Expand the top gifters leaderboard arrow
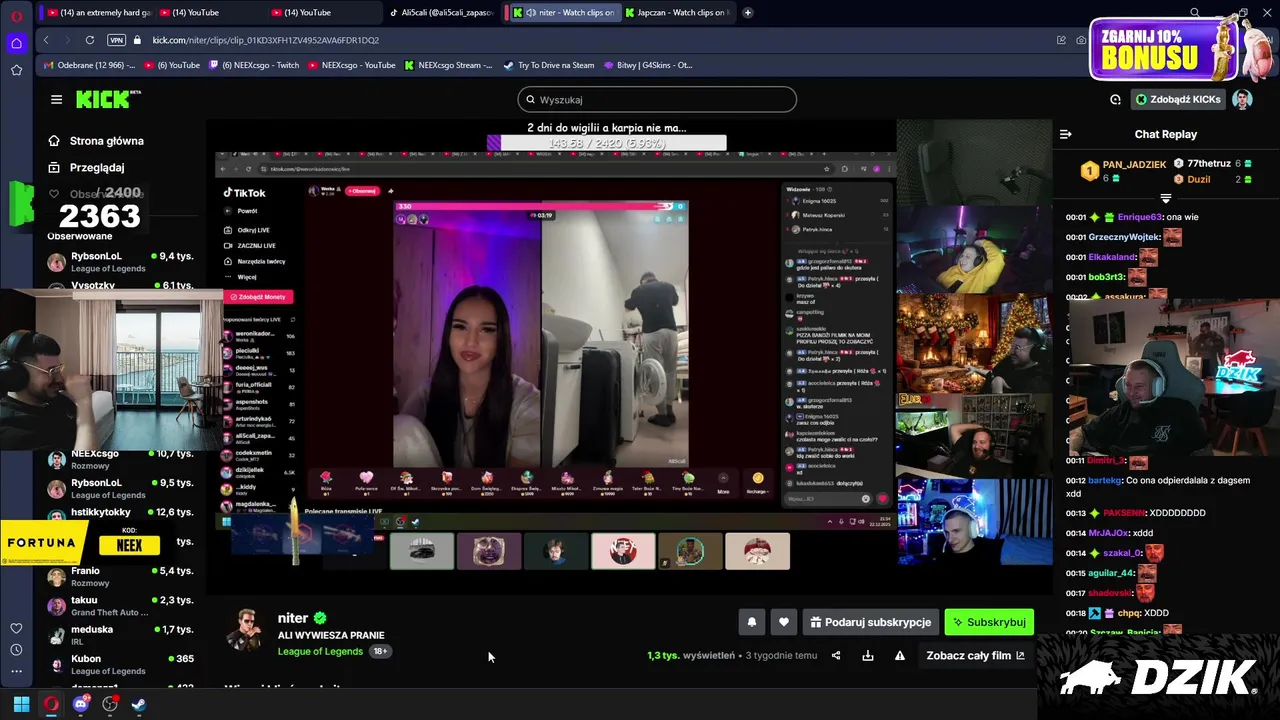1280x720 pixels. click(x=1165, y=198)
